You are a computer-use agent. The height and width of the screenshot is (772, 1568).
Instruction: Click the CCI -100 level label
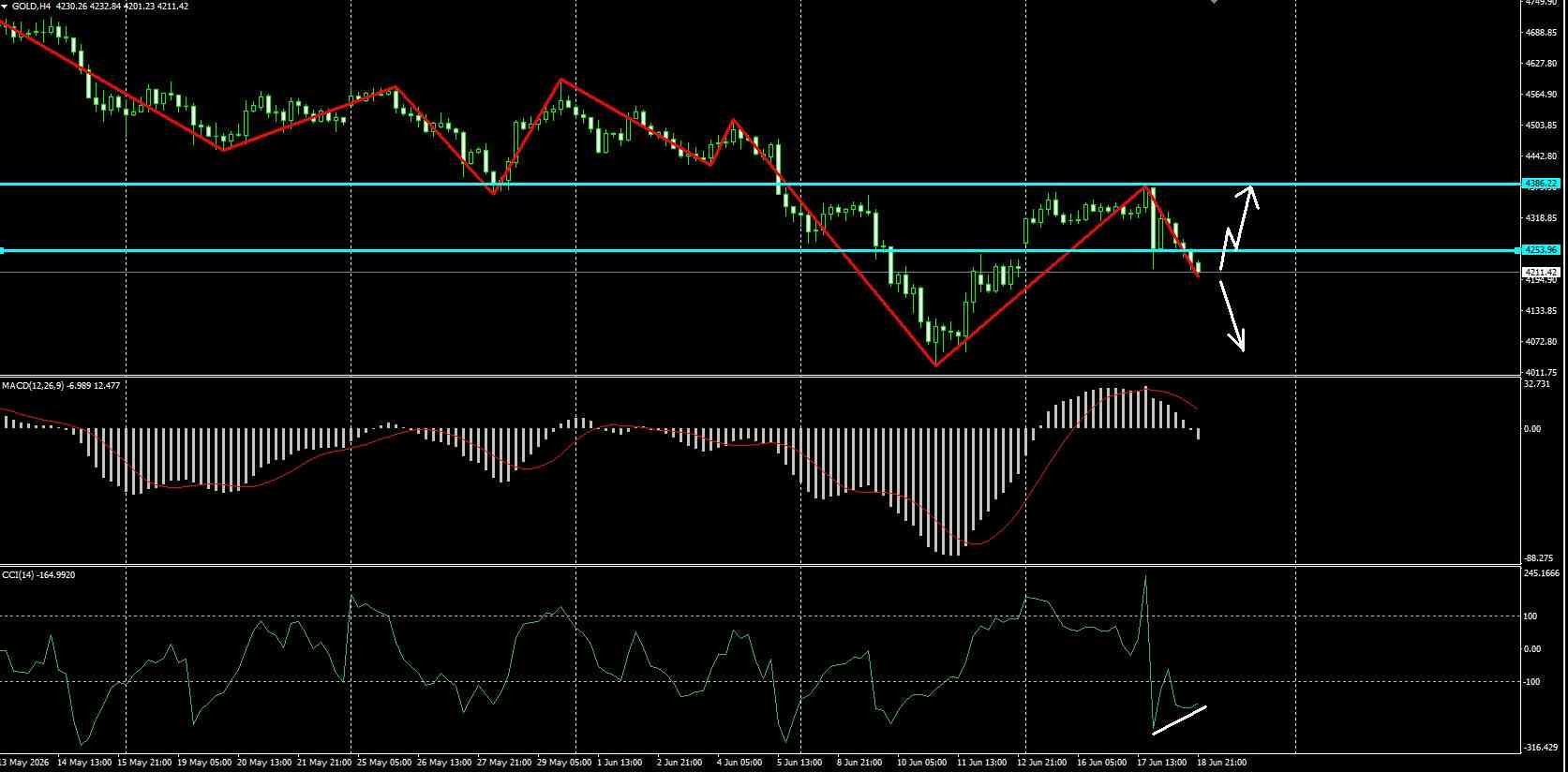[1532, 682]
